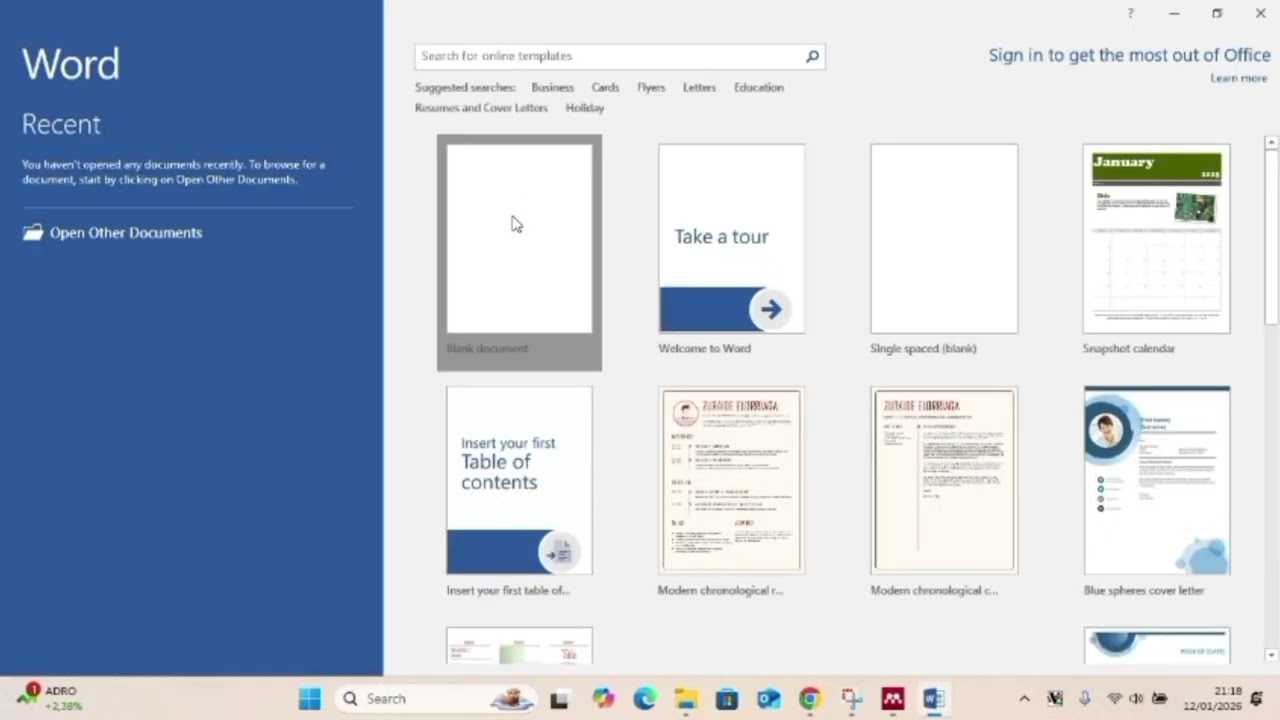
Task: Choose the Blank document template
Action: click(519, 252)
